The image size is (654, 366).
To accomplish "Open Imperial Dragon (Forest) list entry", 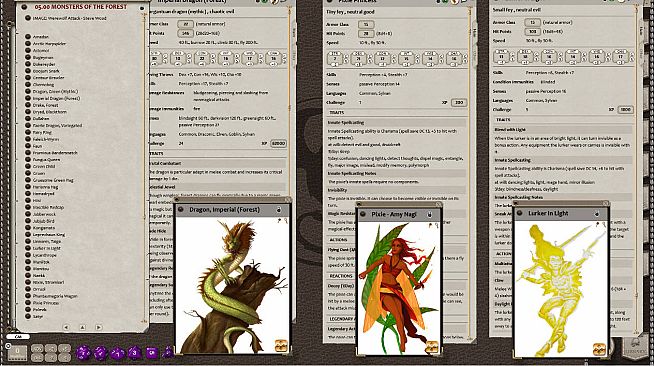I will [56, 98].
